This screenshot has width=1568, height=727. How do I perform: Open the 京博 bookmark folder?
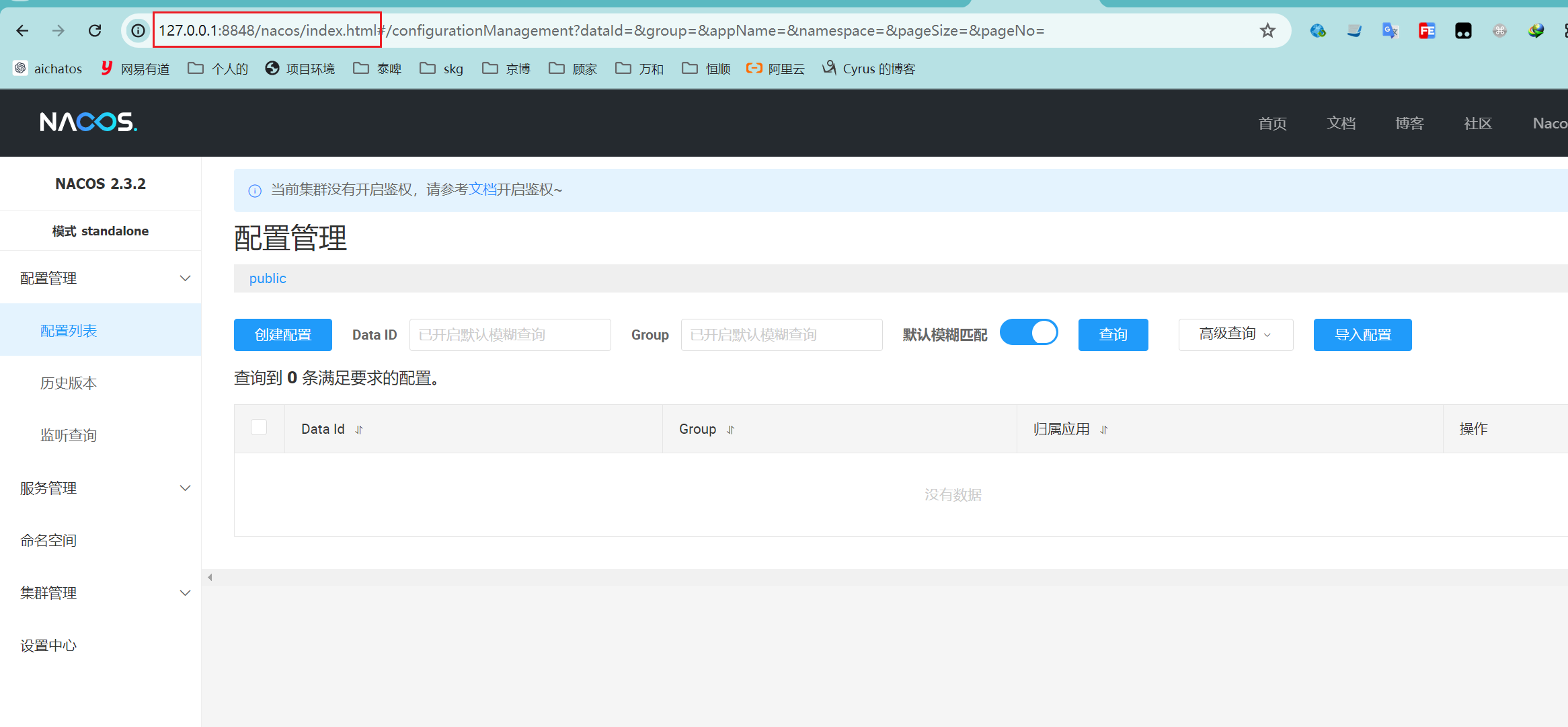tap(506, 69)
